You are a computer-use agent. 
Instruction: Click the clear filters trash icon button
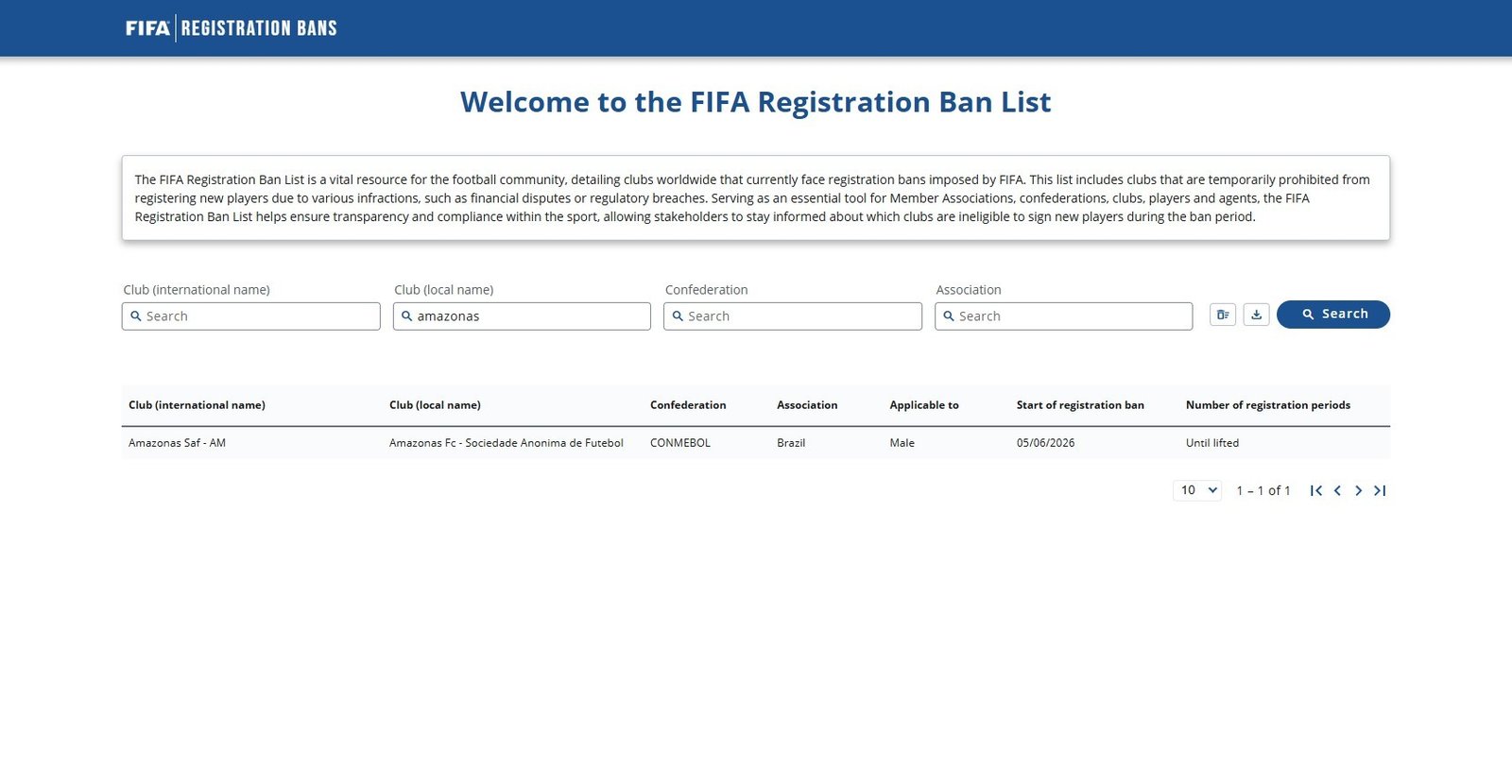(x=1223, y=315)
